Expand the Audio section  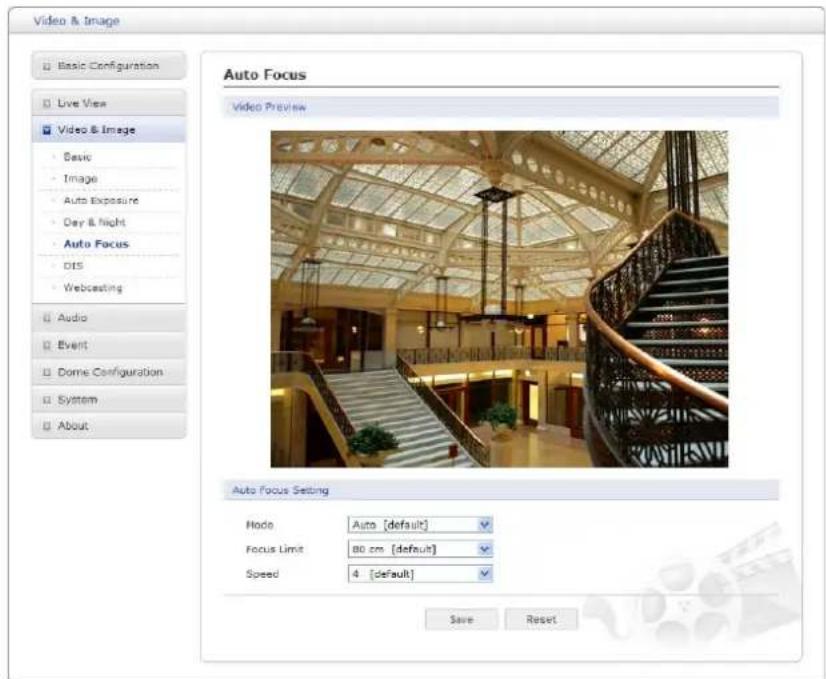[109, 318]
